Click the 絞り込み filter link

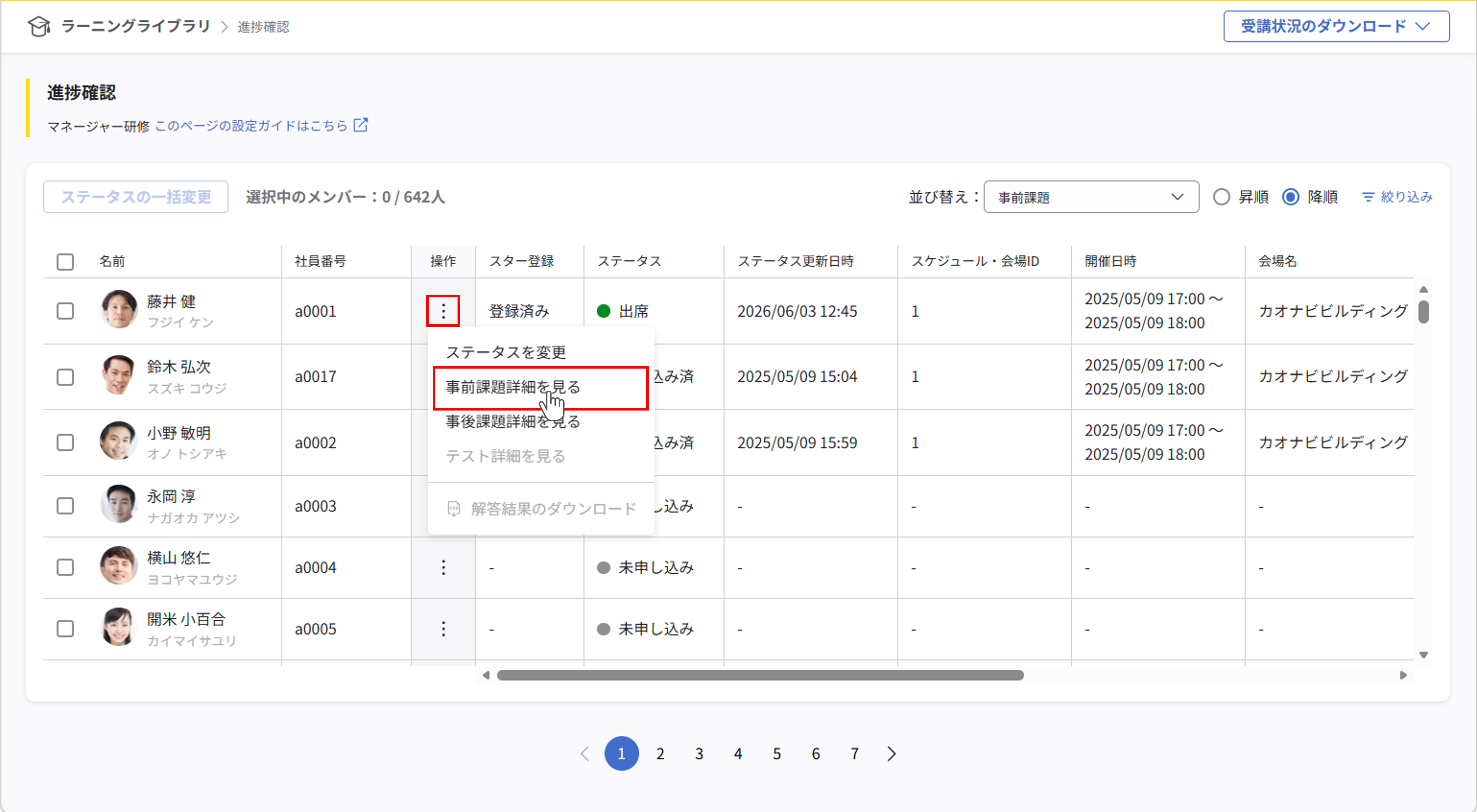[x=1397, y=197]
